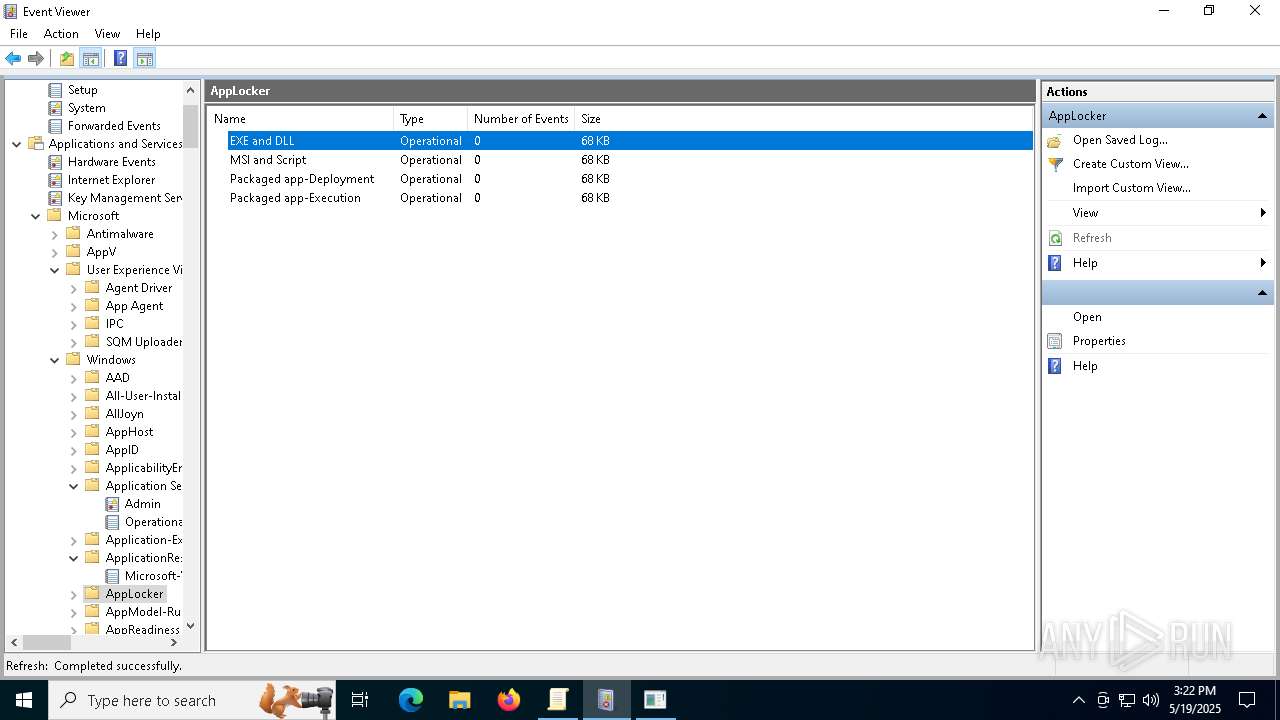Sort by the Type column header
1280x720 pixels.
point(430,119)
